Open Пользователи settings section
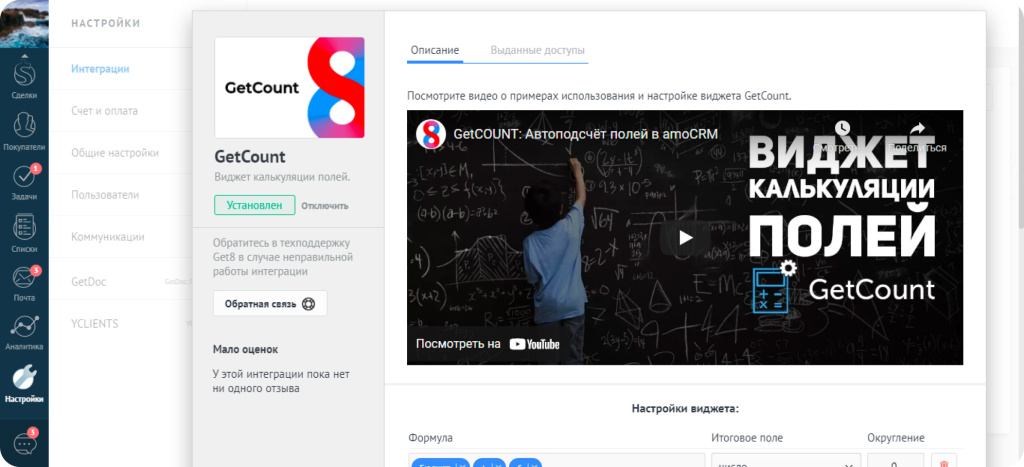 pos(105,195)
